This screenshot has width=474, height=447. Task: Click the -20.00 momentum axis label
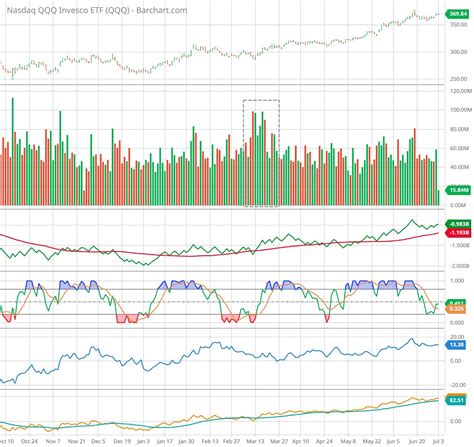tap(457, 385)
